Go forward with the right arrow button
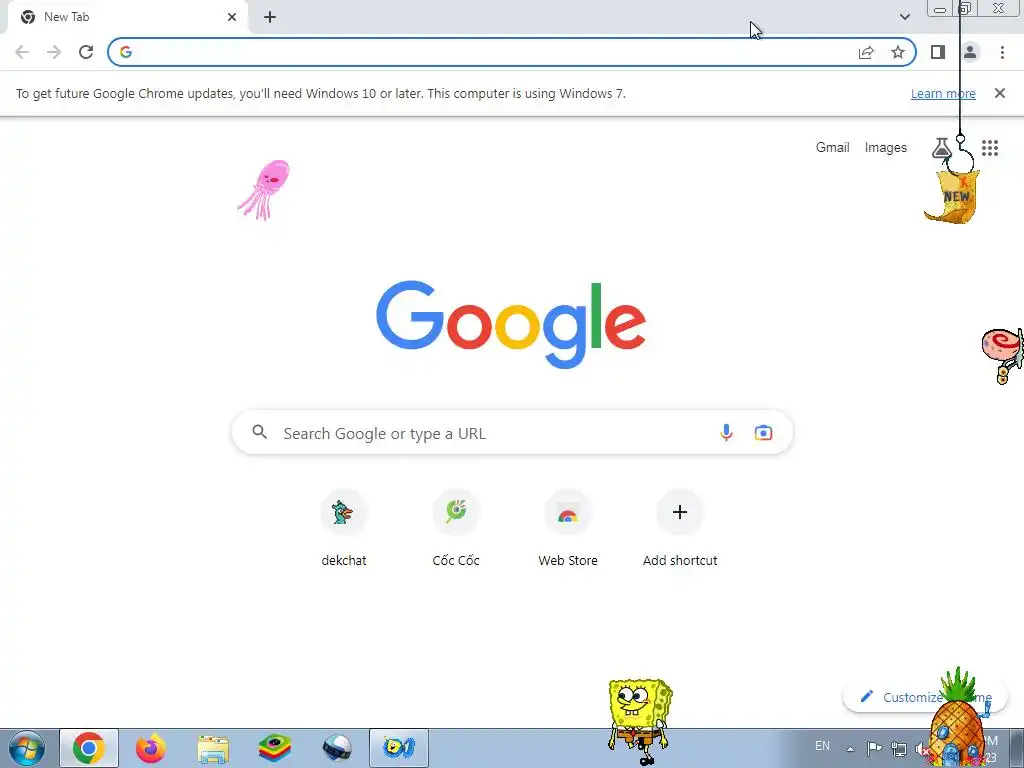Screen dimensions: 1024x768 [54, 52]
